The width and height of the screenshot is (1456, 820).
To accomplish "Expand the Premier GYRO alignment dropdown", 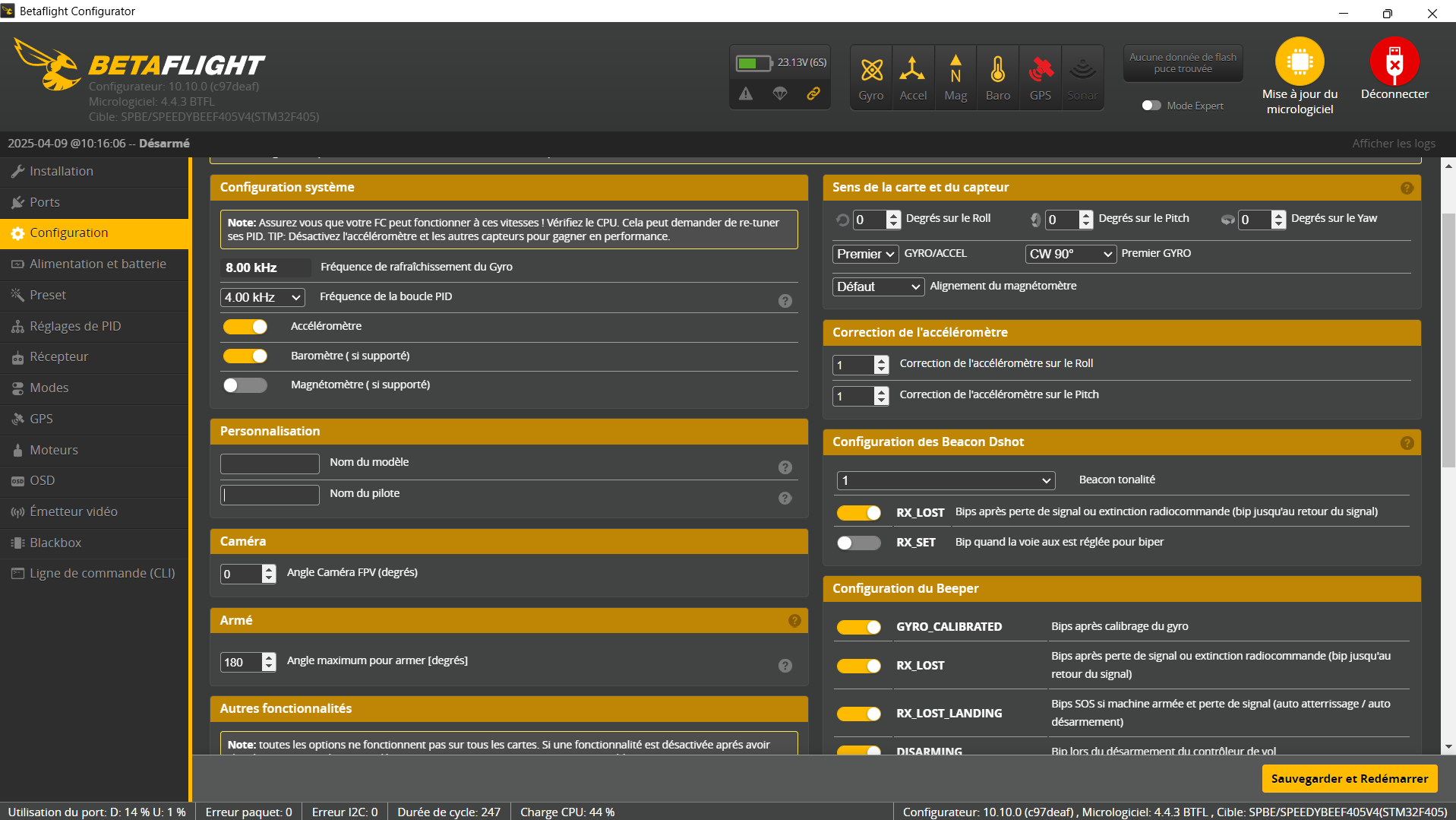I will pyautogui.click(x=1071, y=254).
